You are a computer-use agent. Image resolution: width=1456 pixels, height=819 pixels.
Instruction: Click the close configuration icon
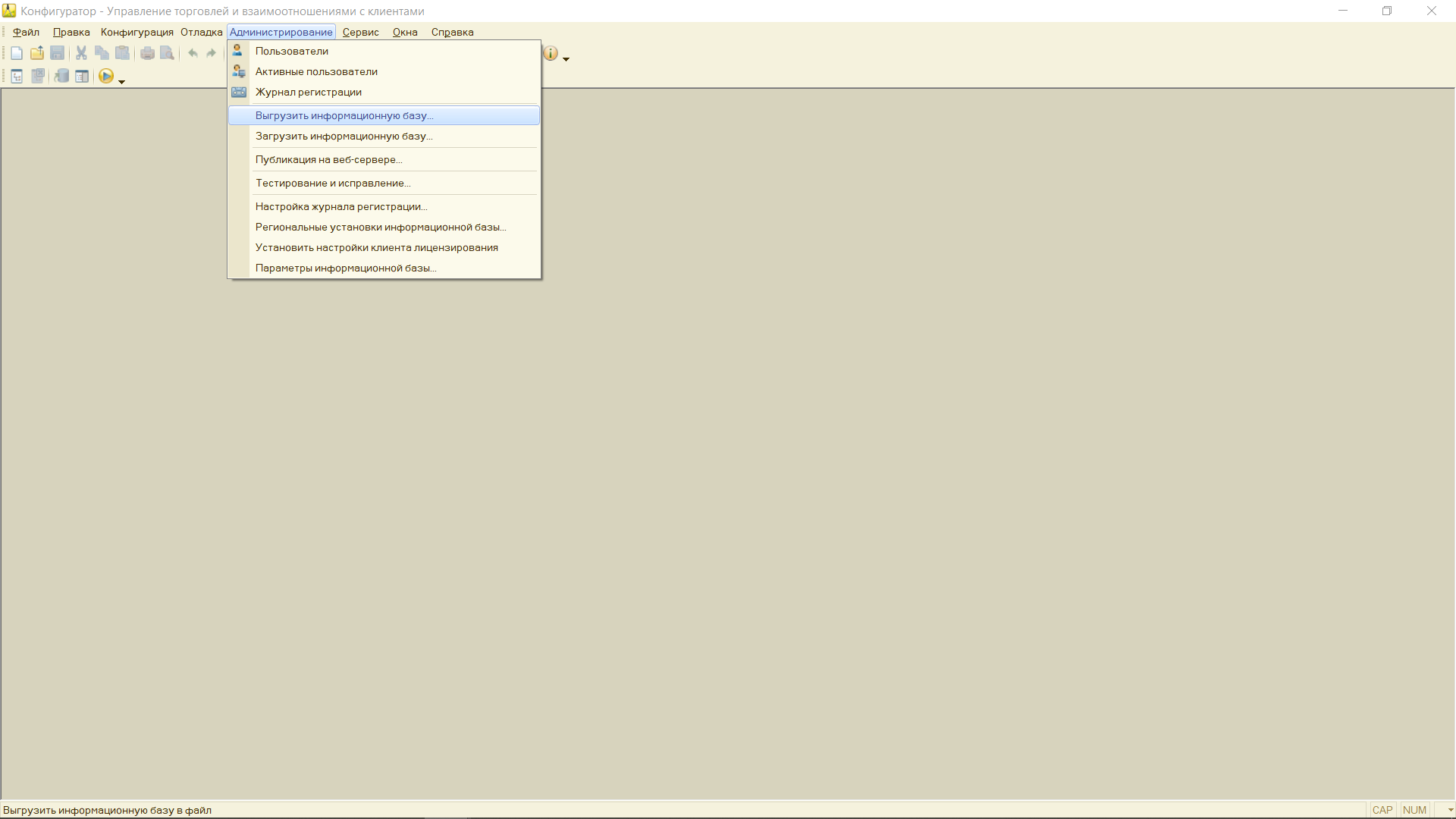[x=38, y=76]
